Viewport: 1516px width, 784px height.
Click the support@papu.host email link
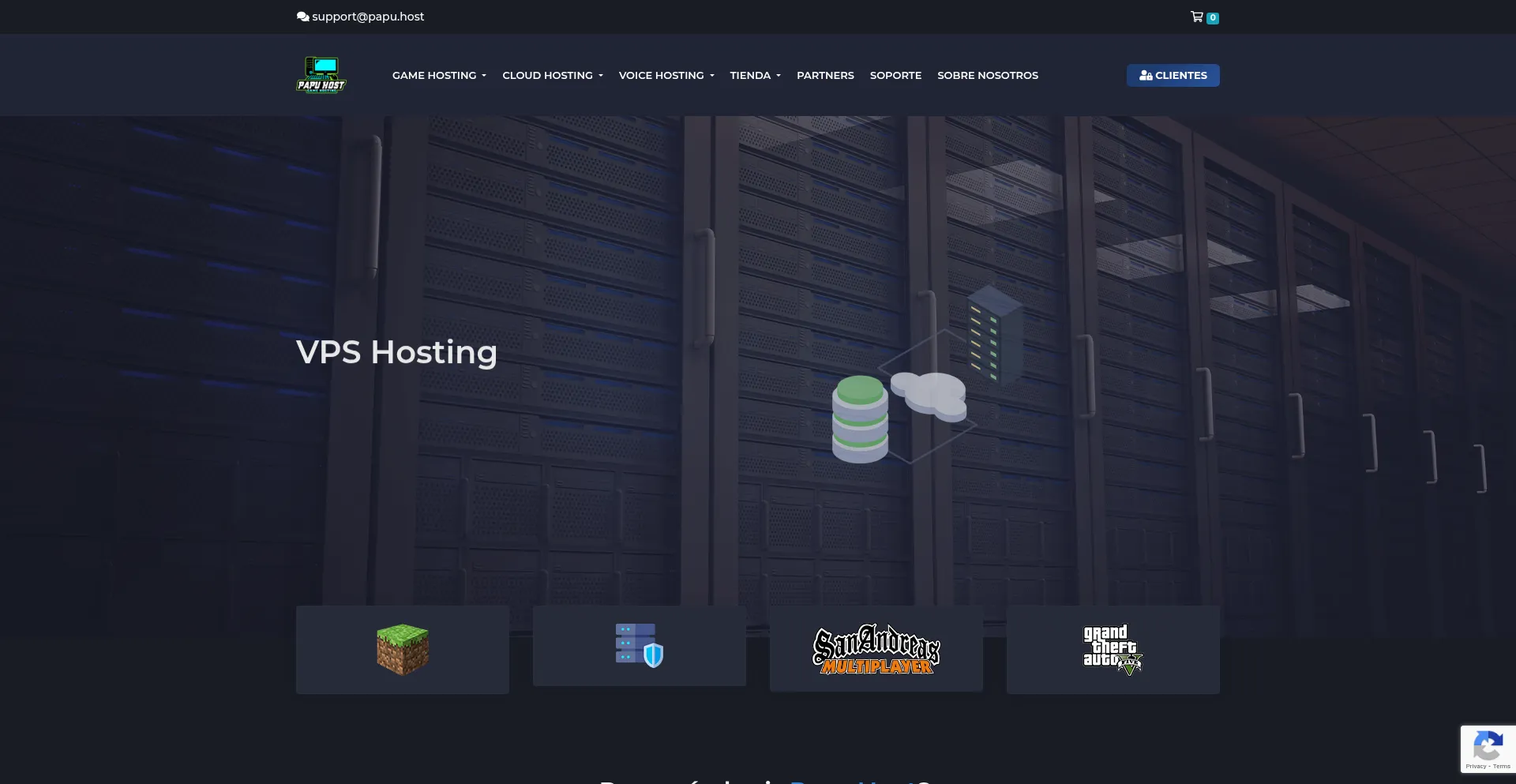(368, 17)
